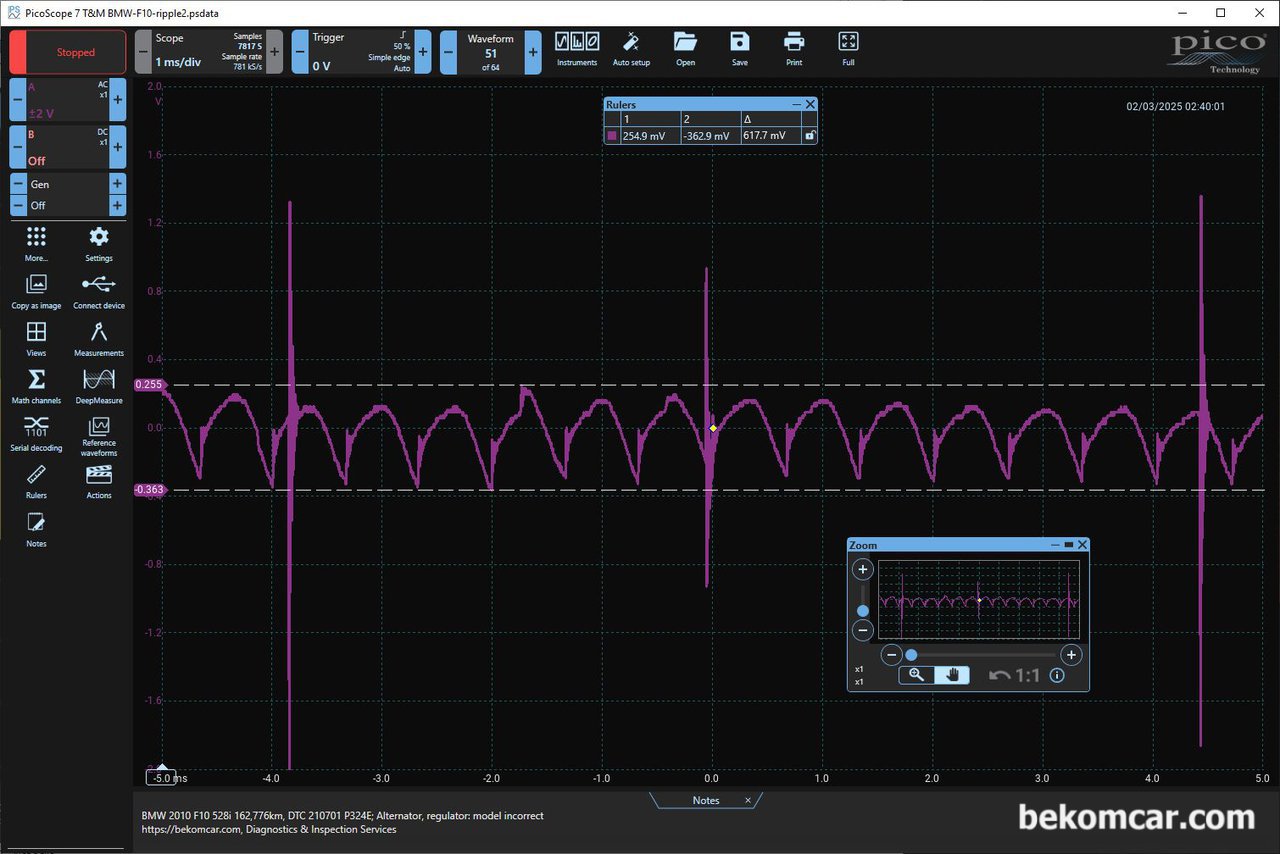The image size is (1280, 854).
Task: Show Zoom panel info
Action: pyautogui.click(x=1057, y=675)
